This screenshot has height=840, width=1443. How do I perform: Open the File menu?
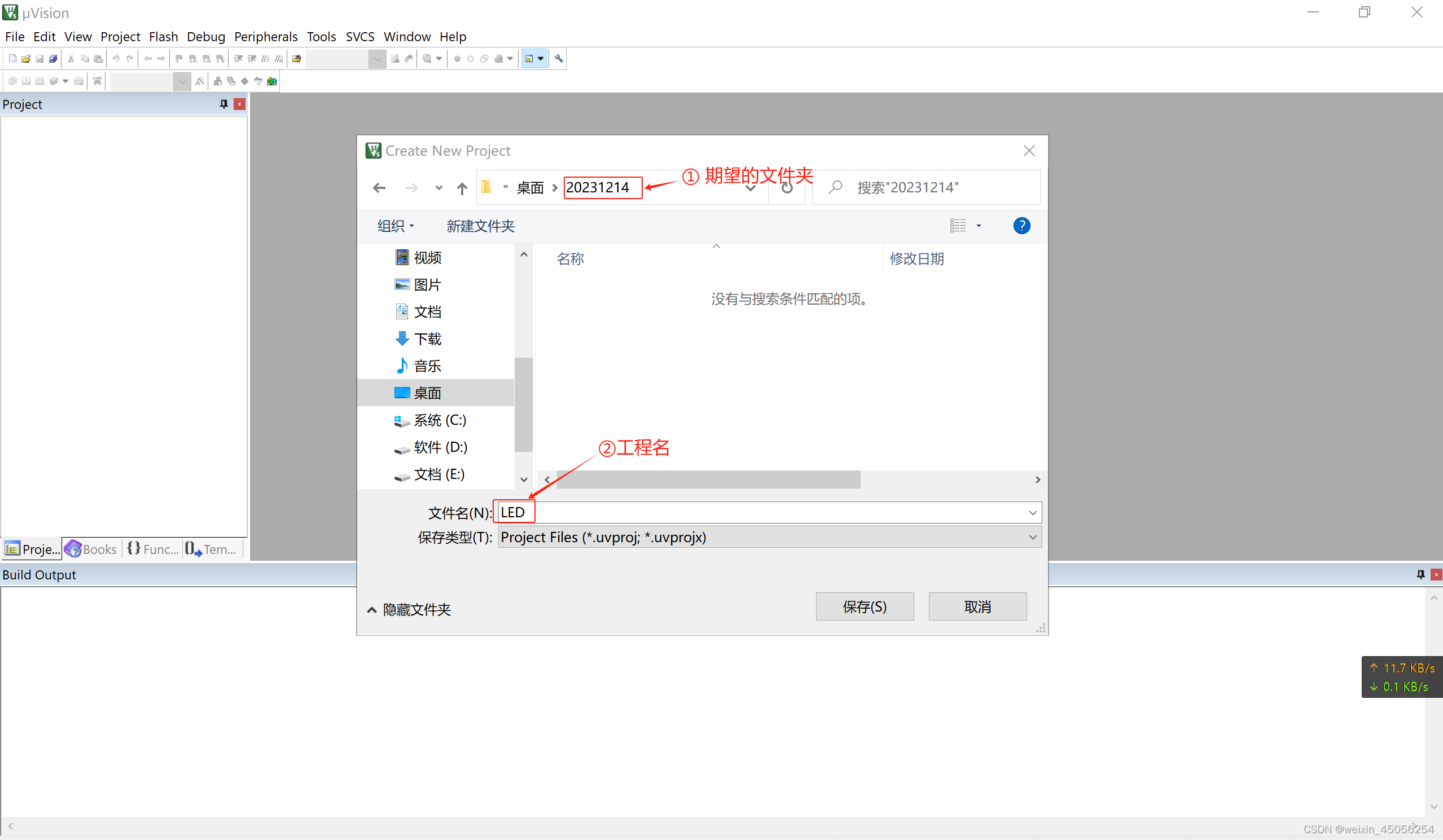15,37
